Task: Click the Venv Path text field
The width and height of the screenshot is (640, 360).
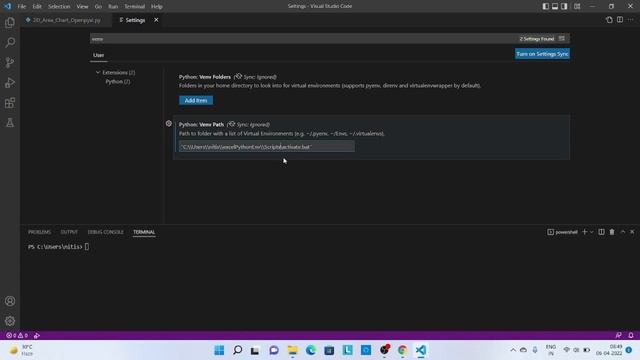Action: click(267, 147)
